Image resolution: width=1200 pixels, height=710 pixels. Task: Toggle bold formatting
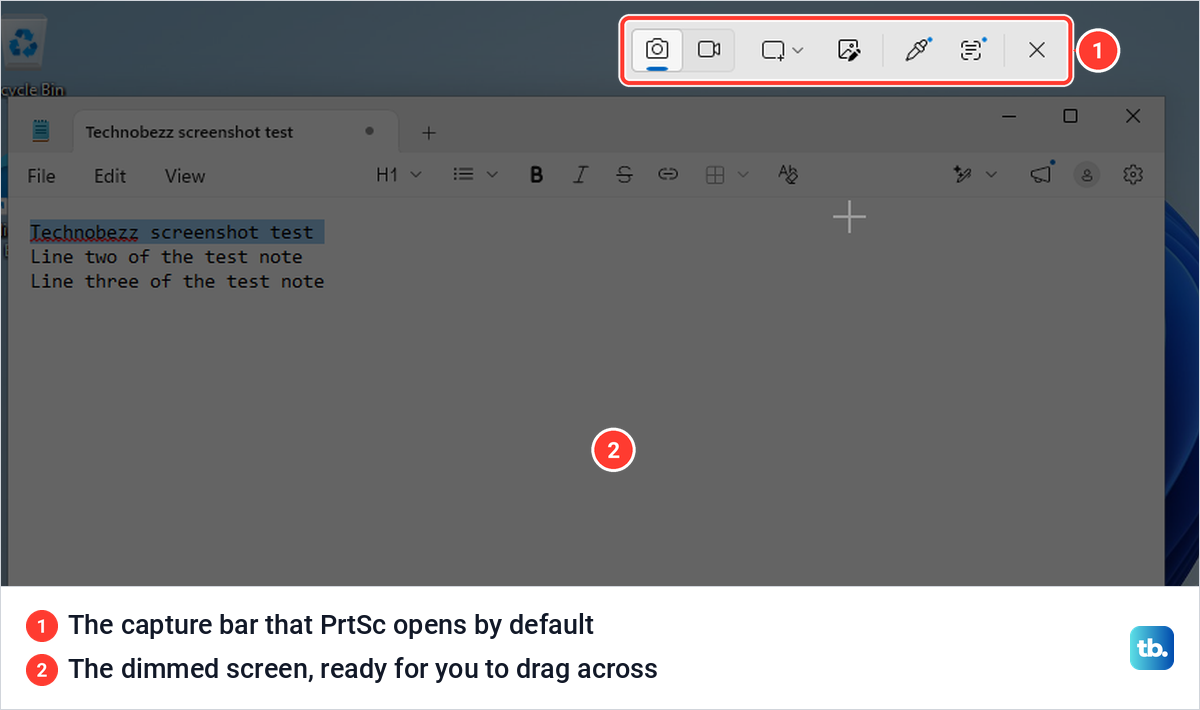[537, 175]
